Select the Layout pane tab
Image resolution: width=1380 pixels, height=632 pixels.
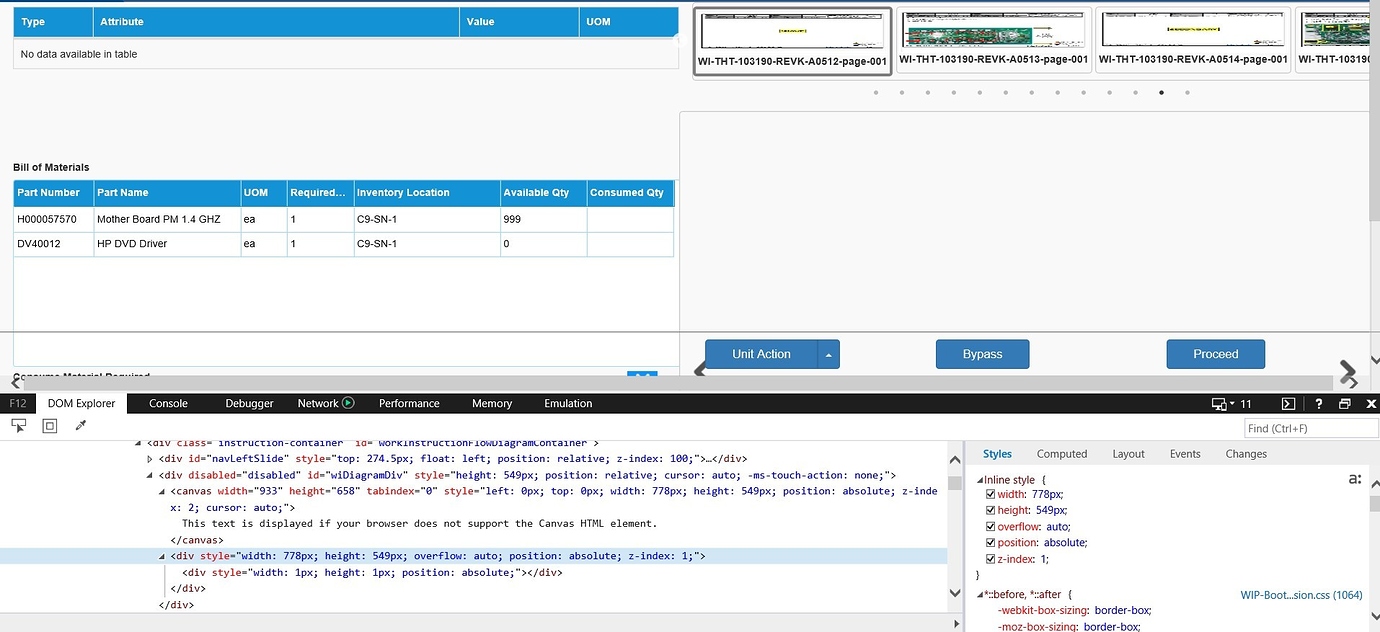[x=1128, y=454]
